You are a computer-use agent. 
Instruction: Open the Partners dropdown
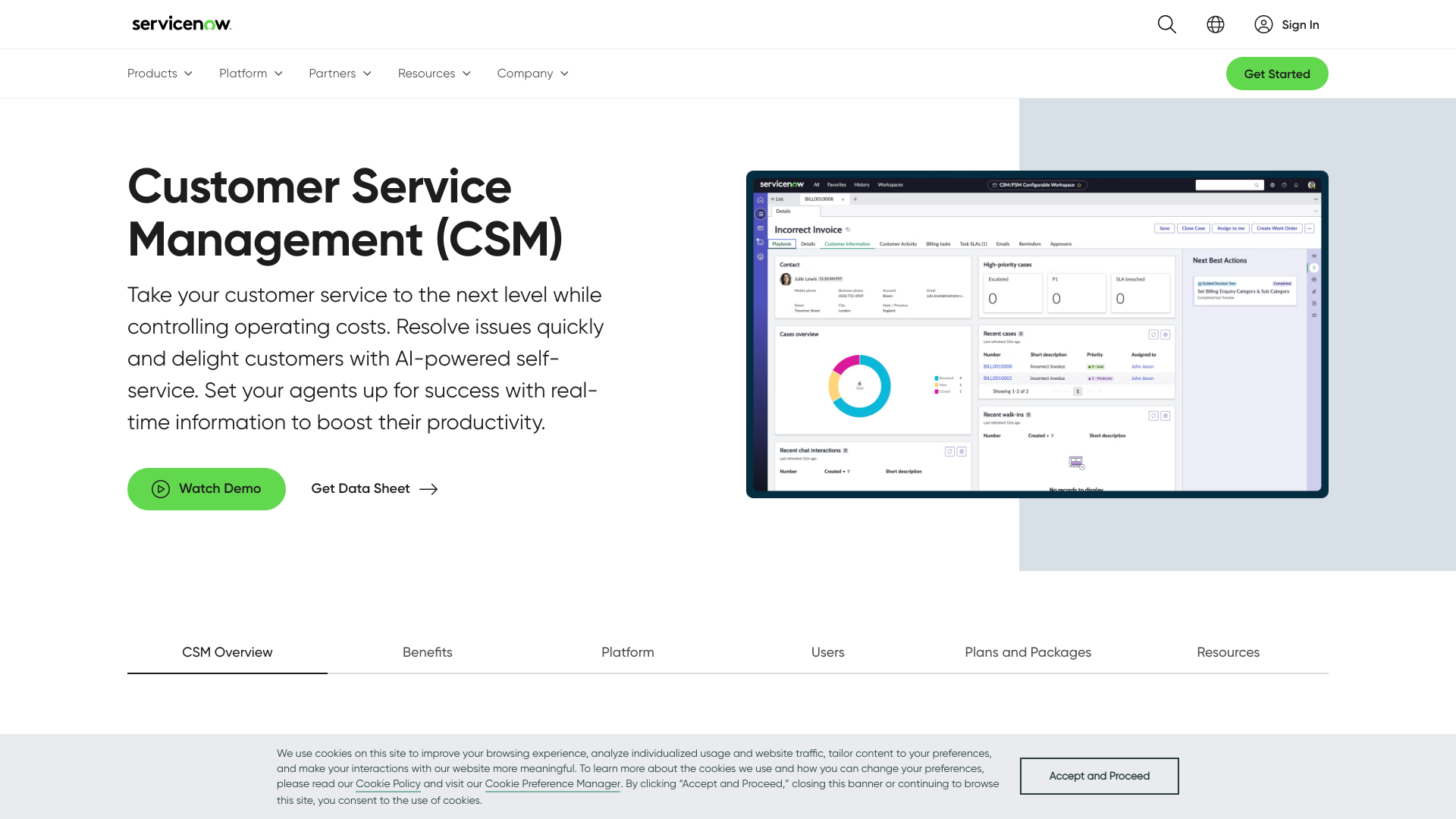(x=340, y=74)
